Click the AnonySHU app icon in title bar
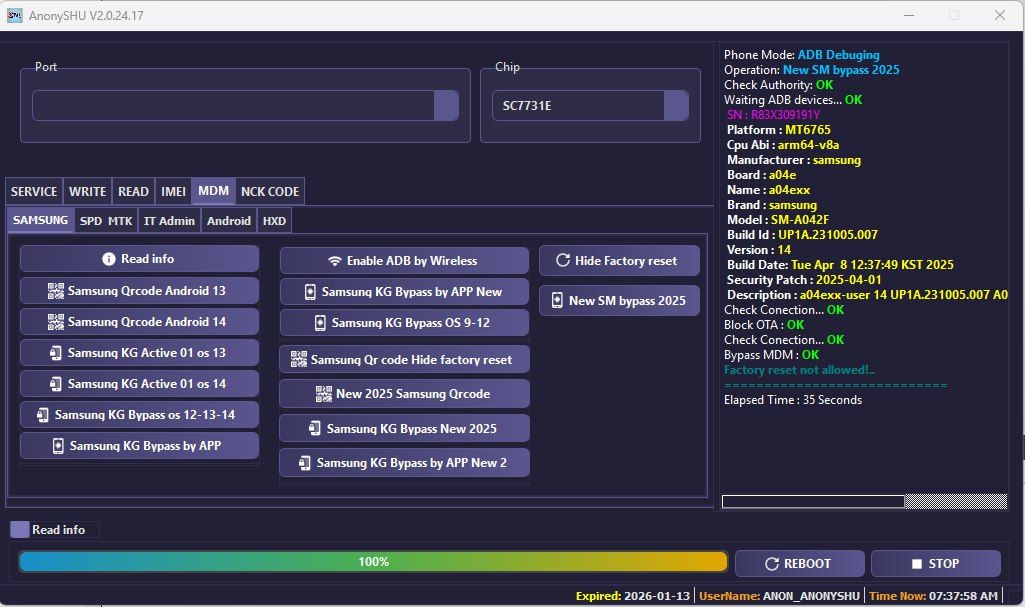Screen dimensions: 1025x607 [x=14, y=15]
